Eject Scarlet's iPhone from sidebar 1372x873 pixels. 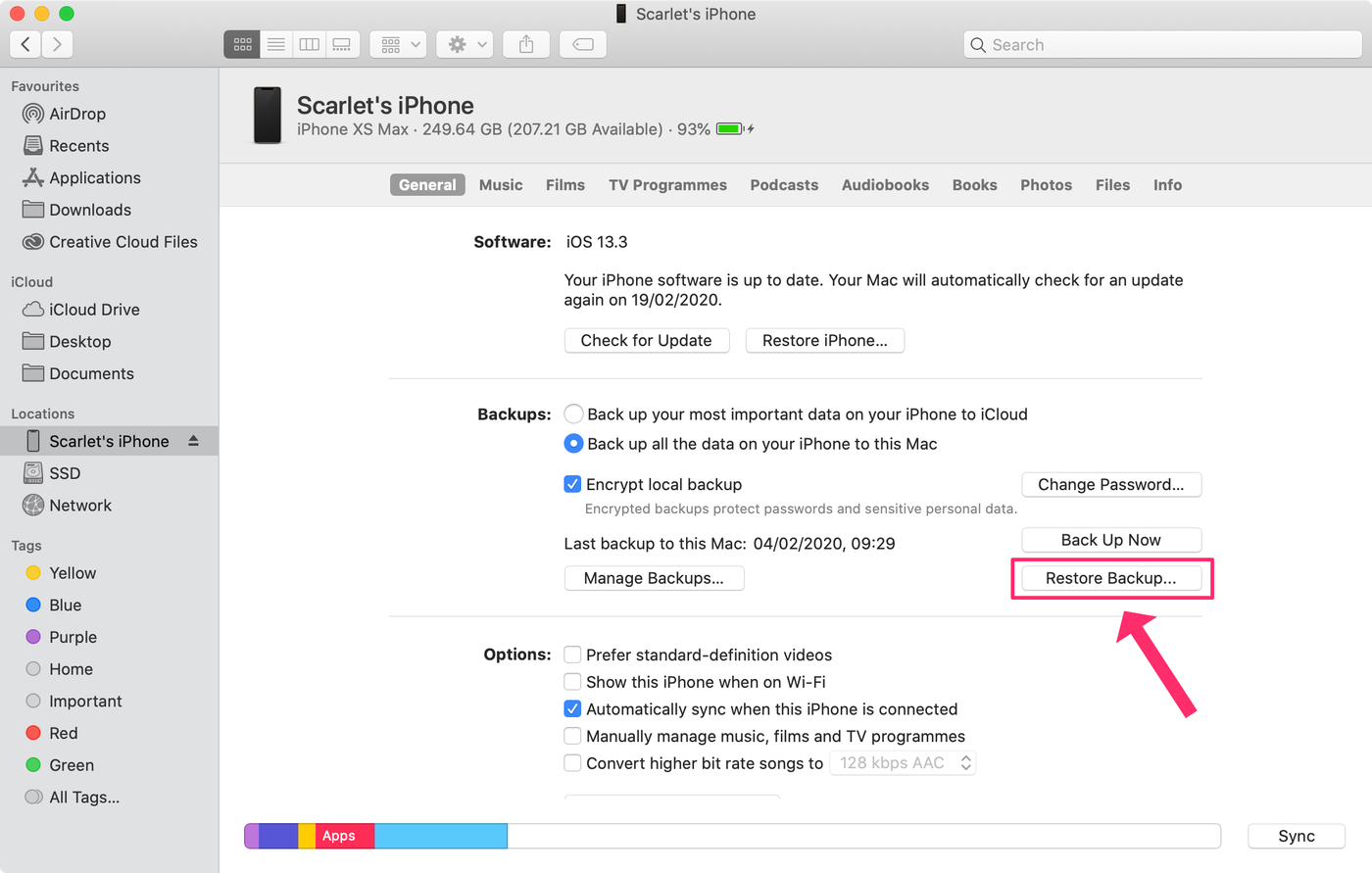click(194, 441)
